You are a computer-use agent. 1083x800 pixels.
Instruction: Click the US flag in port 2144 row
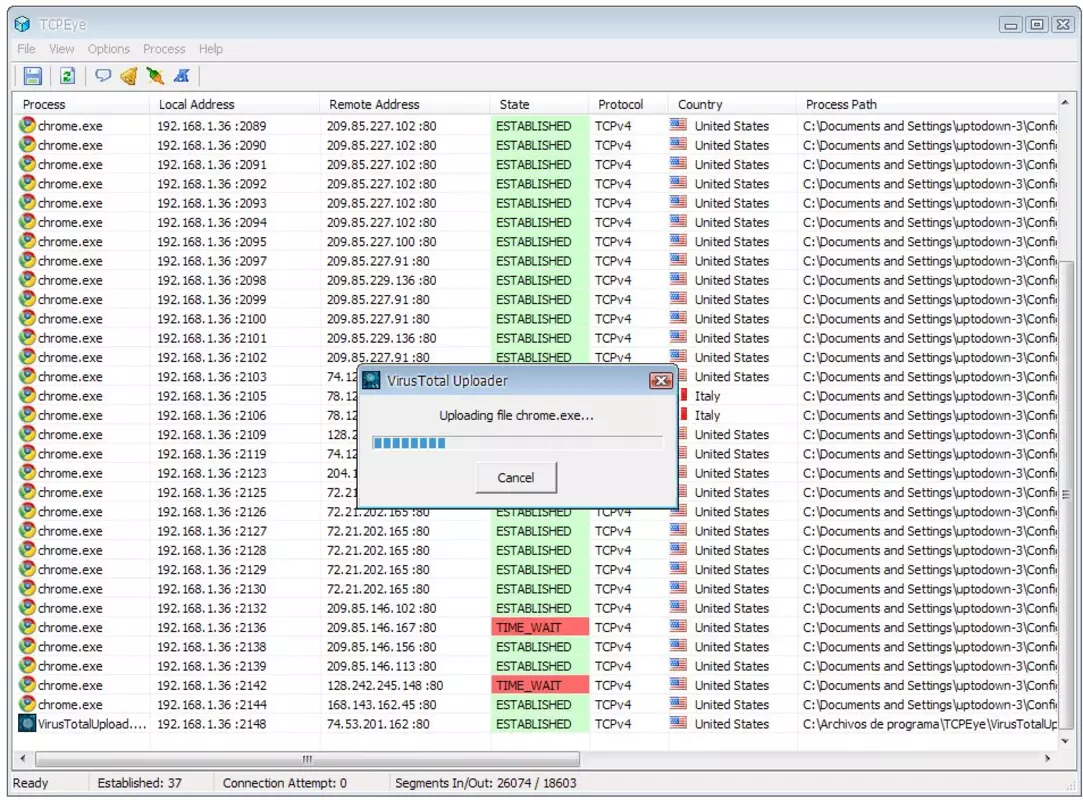(x=678, y=703)
